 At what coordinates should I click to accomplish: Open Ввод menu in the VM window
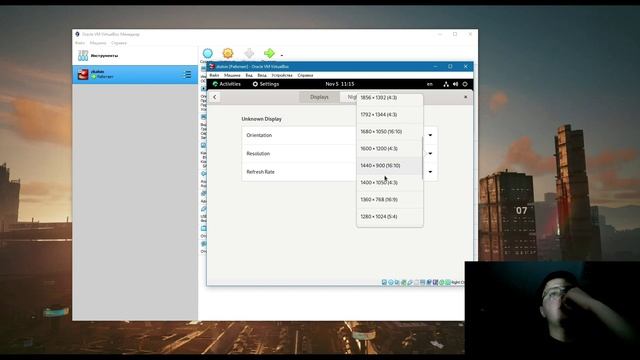[x=262, y=76]
